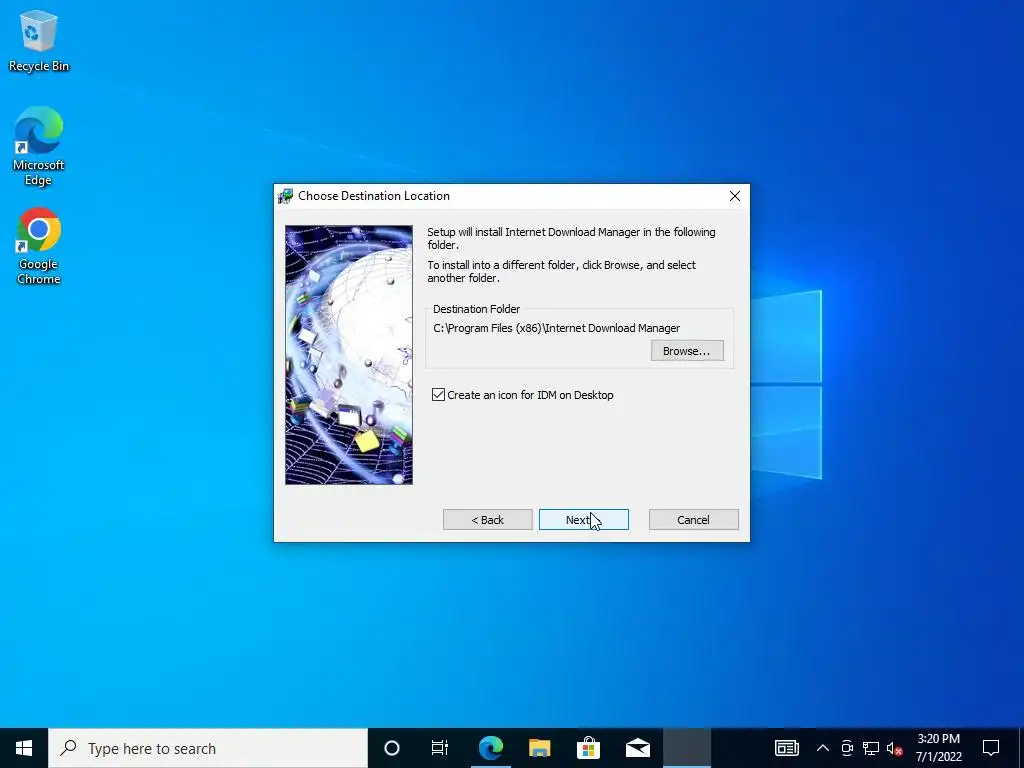Image resolution: width=1024 pixels, height=768 pixels.
Task: Open the network status tray icon
Action: point(871,748)
